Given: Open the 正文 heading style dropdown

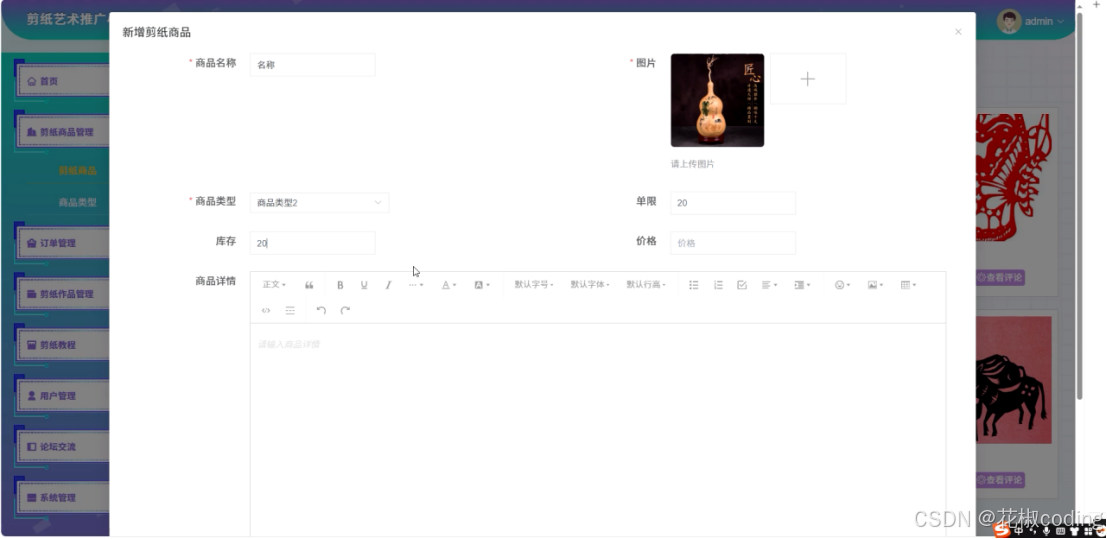Looking at the screenshot, I should coord(274,285).
